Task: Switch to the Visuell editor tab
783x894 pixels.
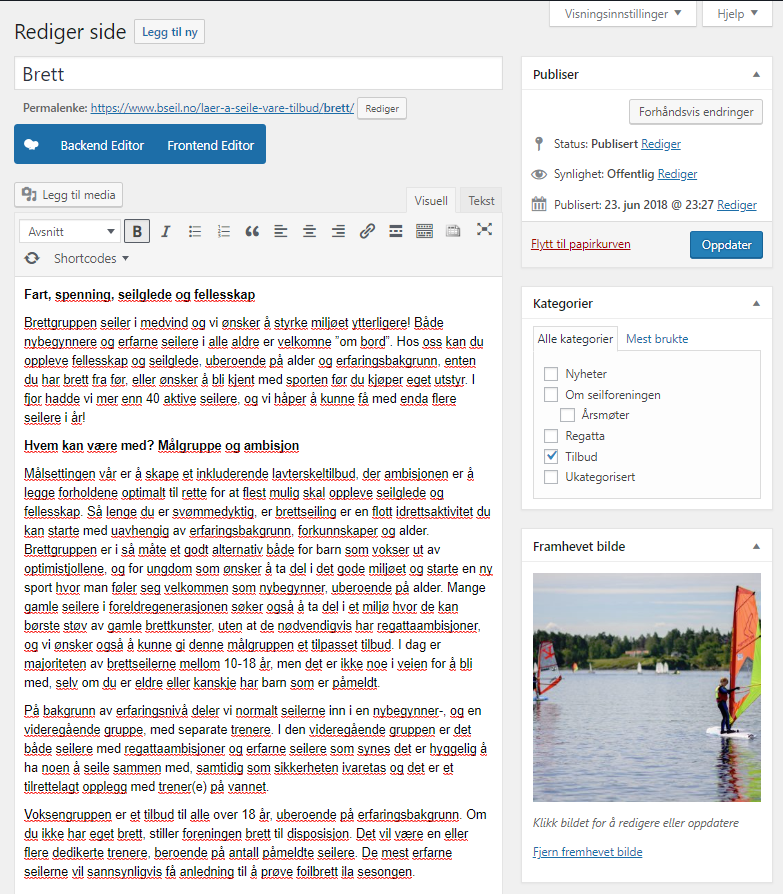Action: point(431,201)
